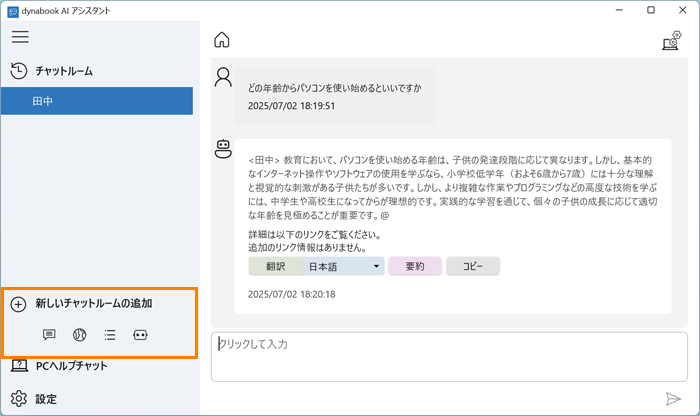Click the plus icon for new chat room
Viewport: 700px width, 416px height.
pyautogui.click(x=18, y=304)
